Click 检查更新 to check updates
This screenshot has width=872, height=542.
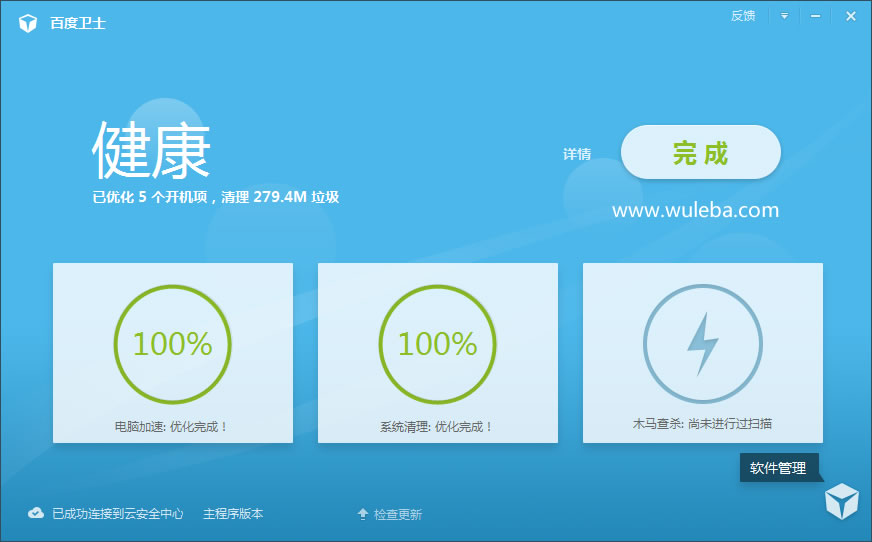click(398, 515)
